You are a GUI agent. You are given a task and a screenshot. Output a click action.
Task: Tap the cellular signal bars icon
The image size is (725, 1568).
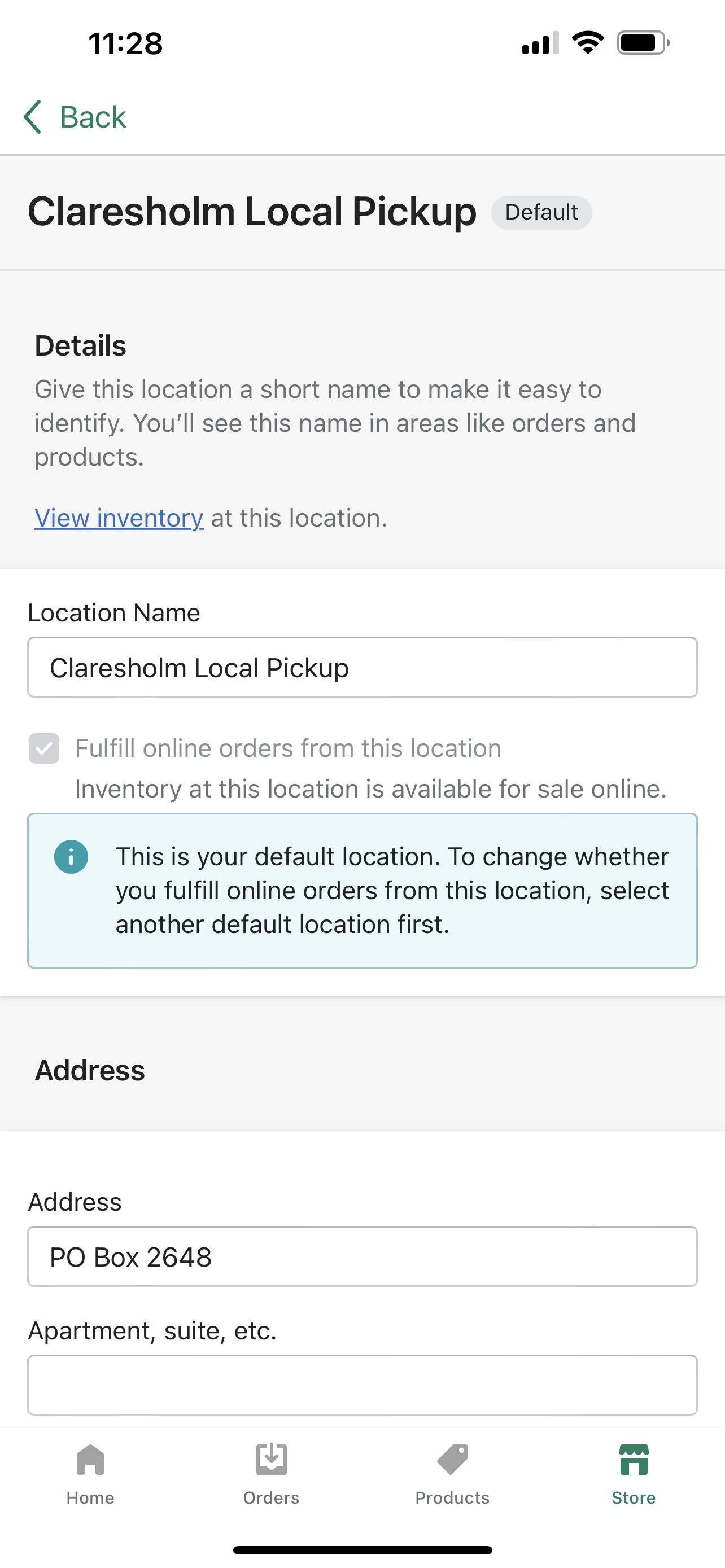pyautogui.click(x=540, y=43)
